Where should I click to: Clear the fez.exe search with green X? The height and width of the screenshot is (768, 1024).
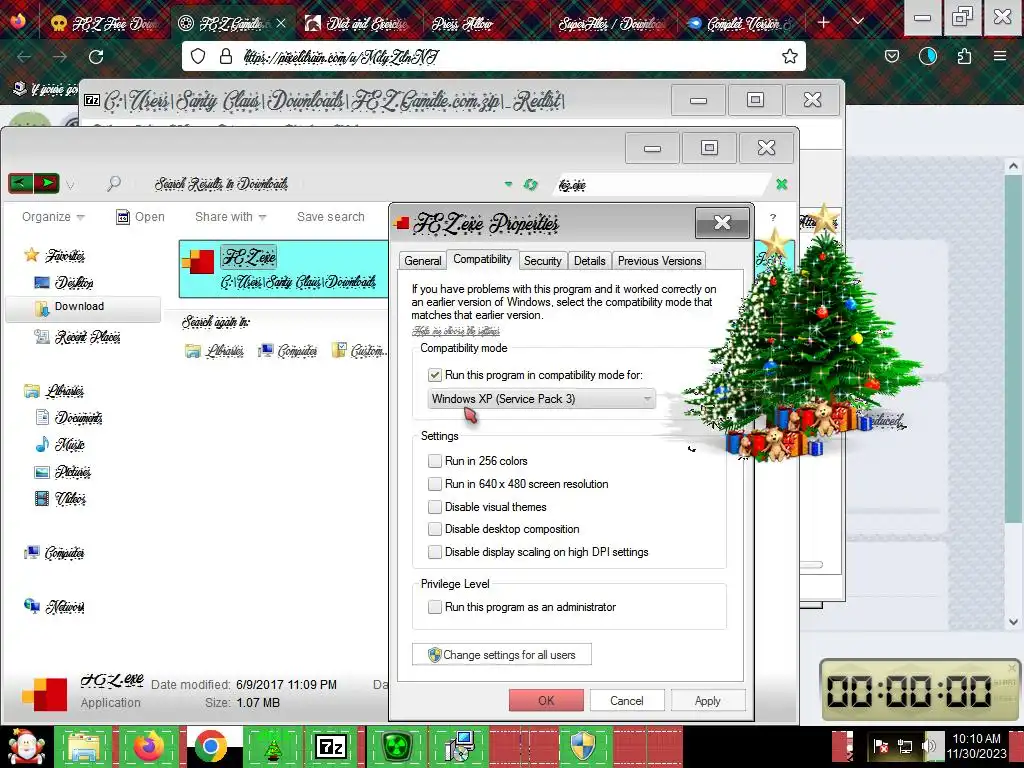(781, 185)
